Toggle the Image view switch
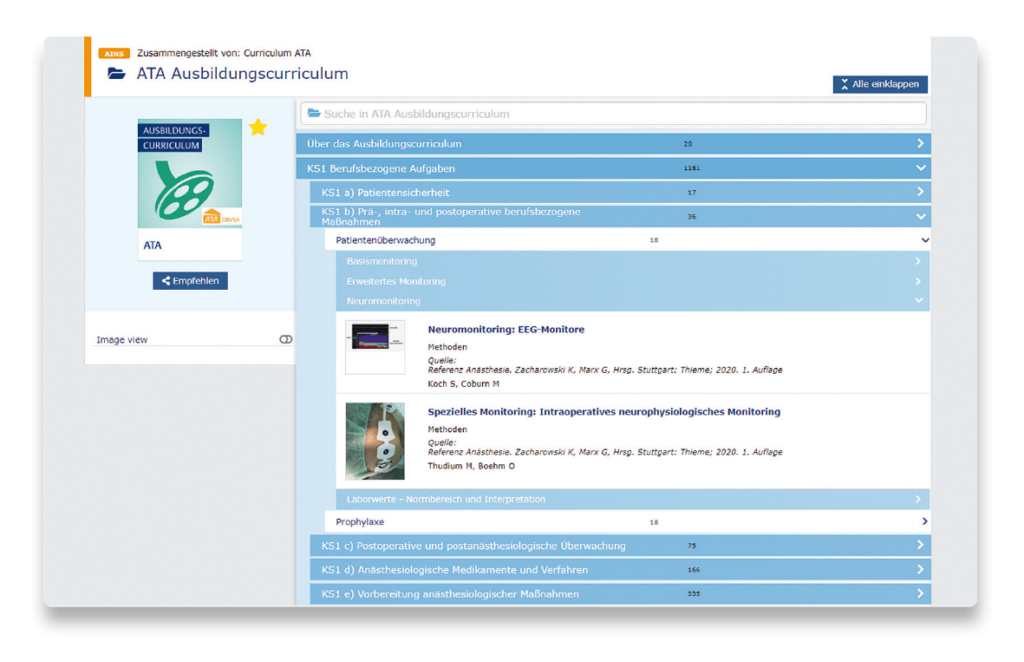This screenshot has width=1024, height=662. (x=286, y=340)
